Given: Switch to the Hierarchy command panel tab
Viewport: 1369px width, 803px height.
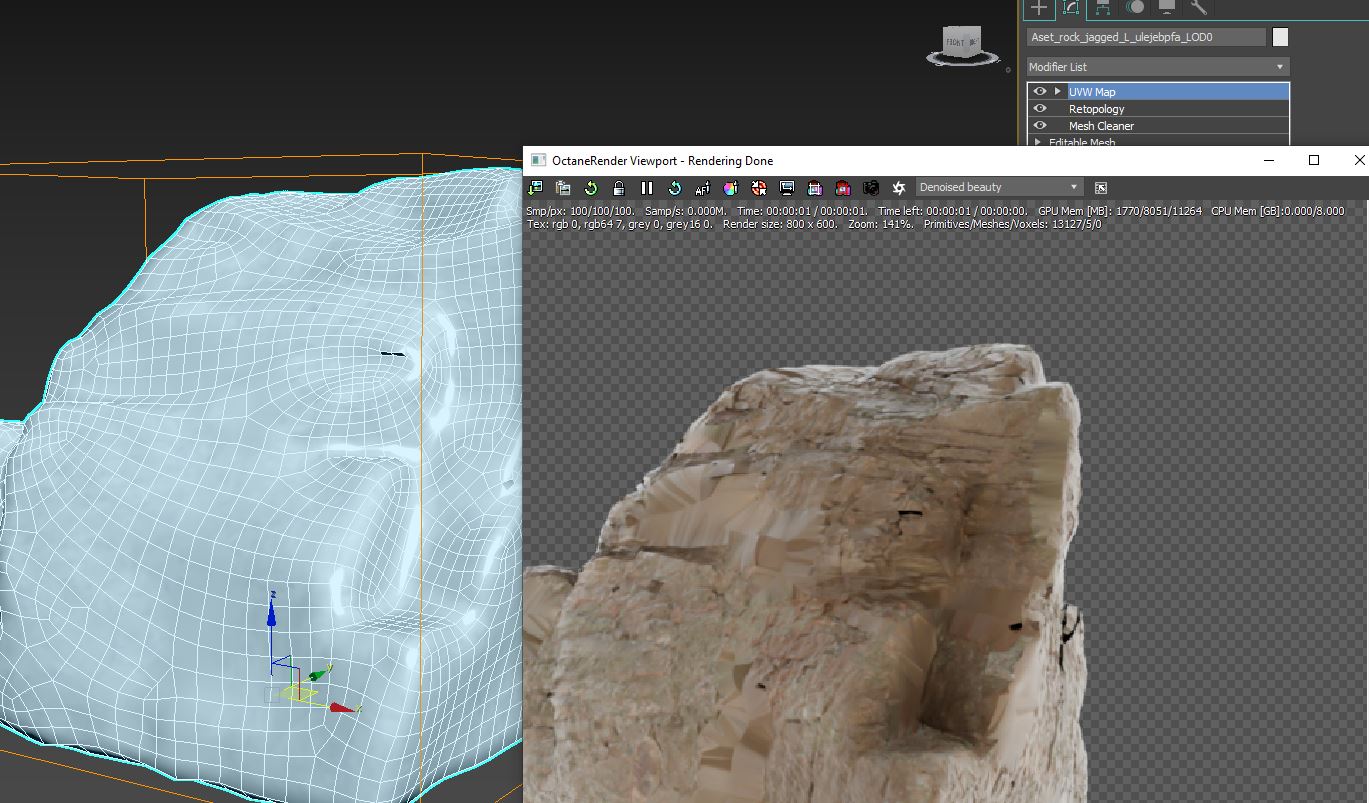Looking at the screenshot, I should click(x=1103, y=7).
